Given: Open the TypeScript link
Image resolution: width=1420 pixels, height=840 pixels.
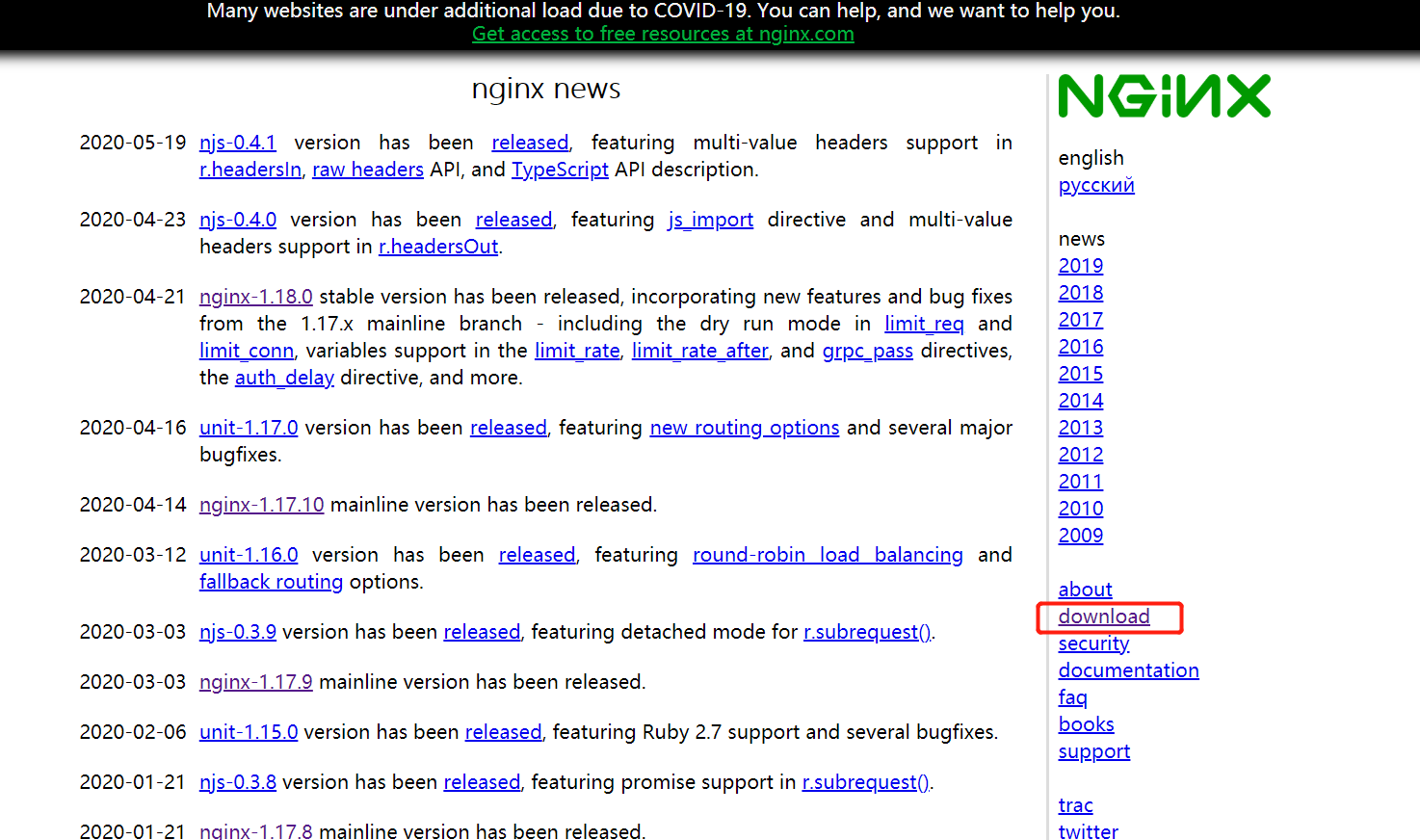Looking at the screenshot, I should (x=560, y=170).
